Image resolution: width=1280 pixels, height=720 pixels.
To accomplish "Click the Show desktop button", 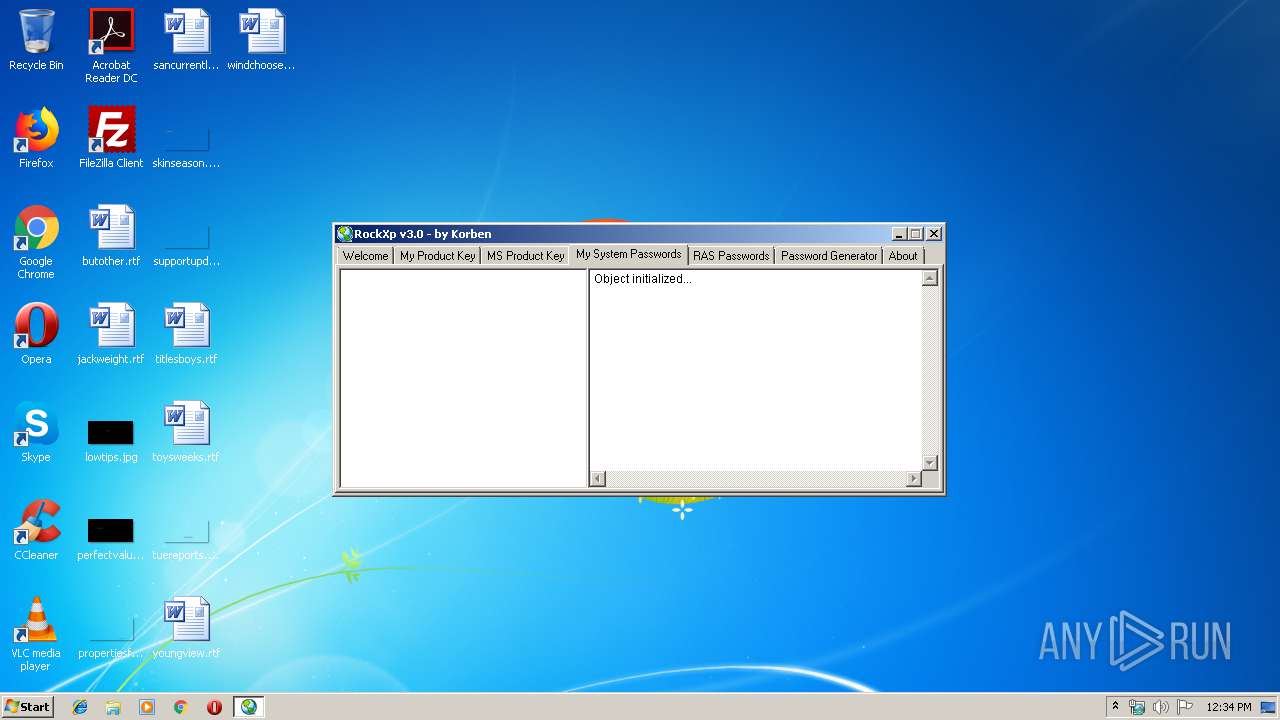I will [1270, 707].
